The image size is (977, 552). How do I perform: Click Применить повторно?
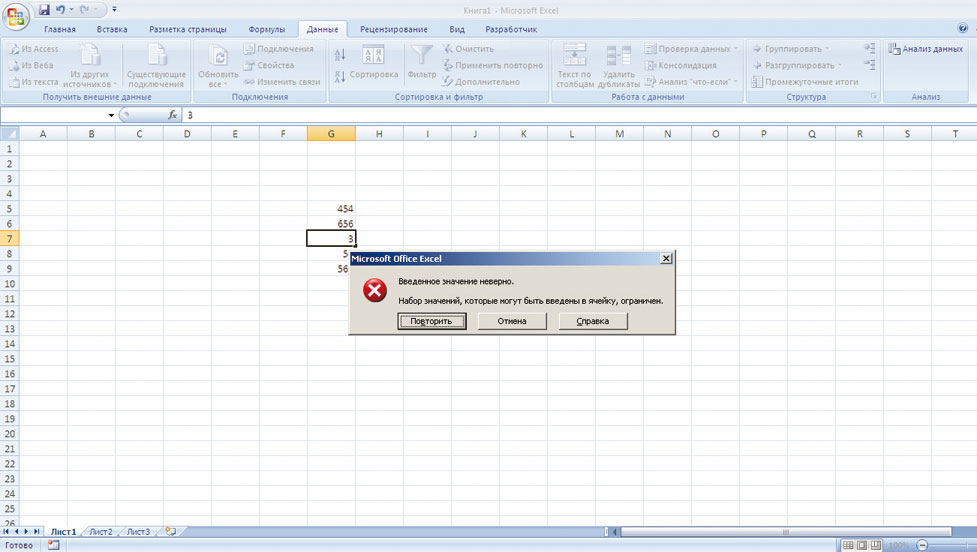pos(493,65)
